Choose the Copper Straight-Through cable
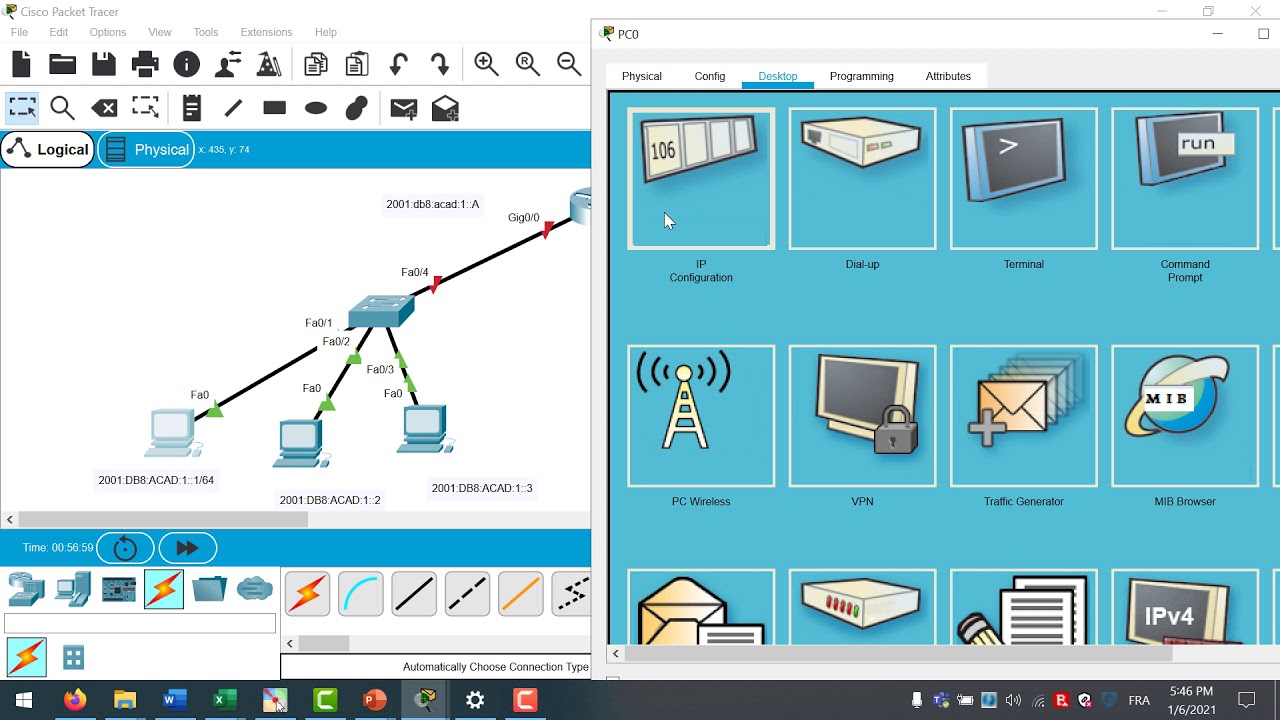 (413, 594)
